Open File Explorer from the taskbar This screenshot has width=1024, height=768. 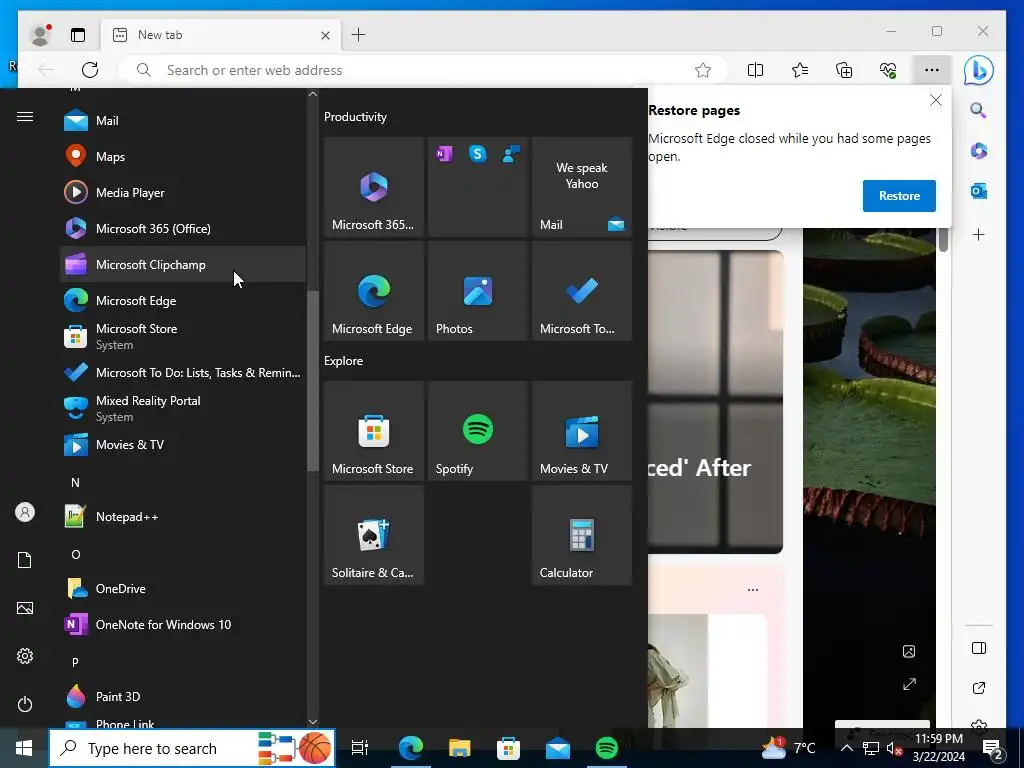pyautogui.click(x=459, y=748)
